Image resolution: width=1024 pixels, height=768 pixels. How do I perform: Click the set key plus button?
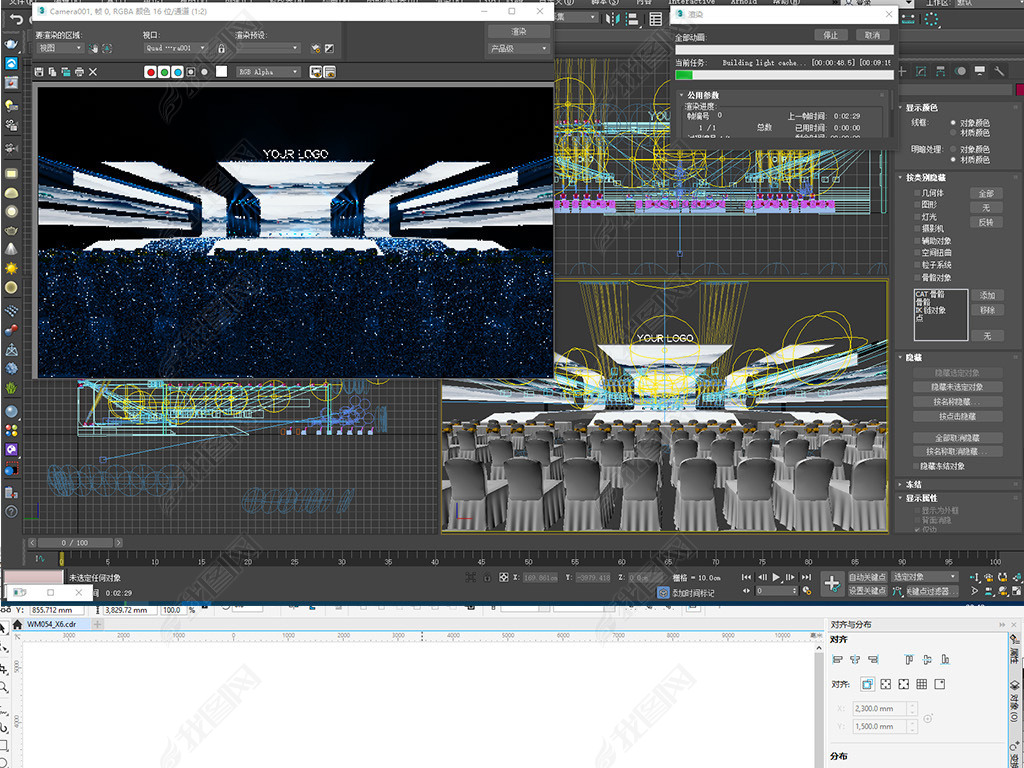831,584
